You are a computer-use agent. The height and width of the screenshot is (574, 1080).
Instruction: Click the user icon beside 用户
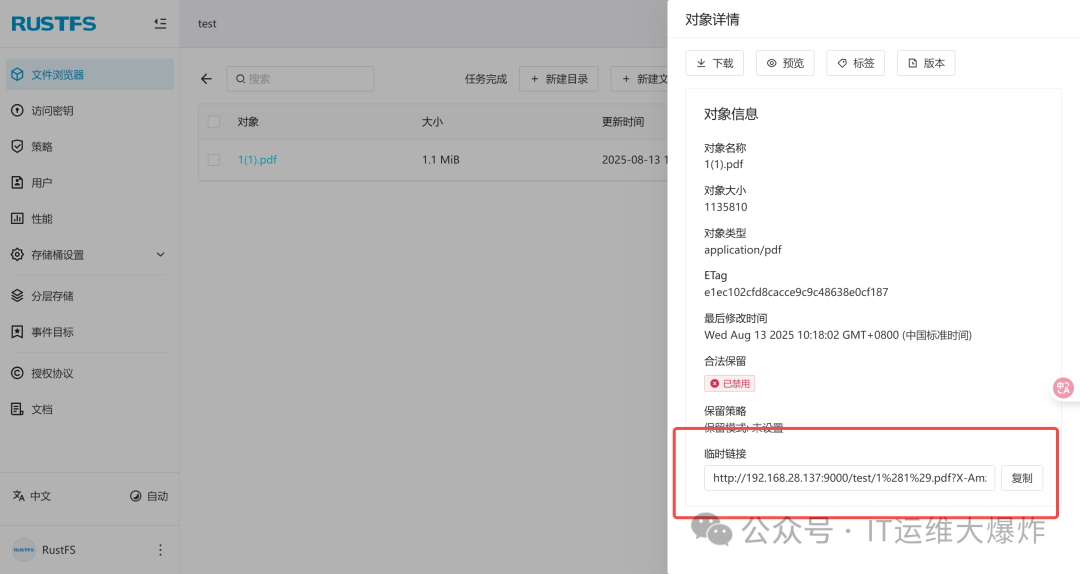[17, 183]
